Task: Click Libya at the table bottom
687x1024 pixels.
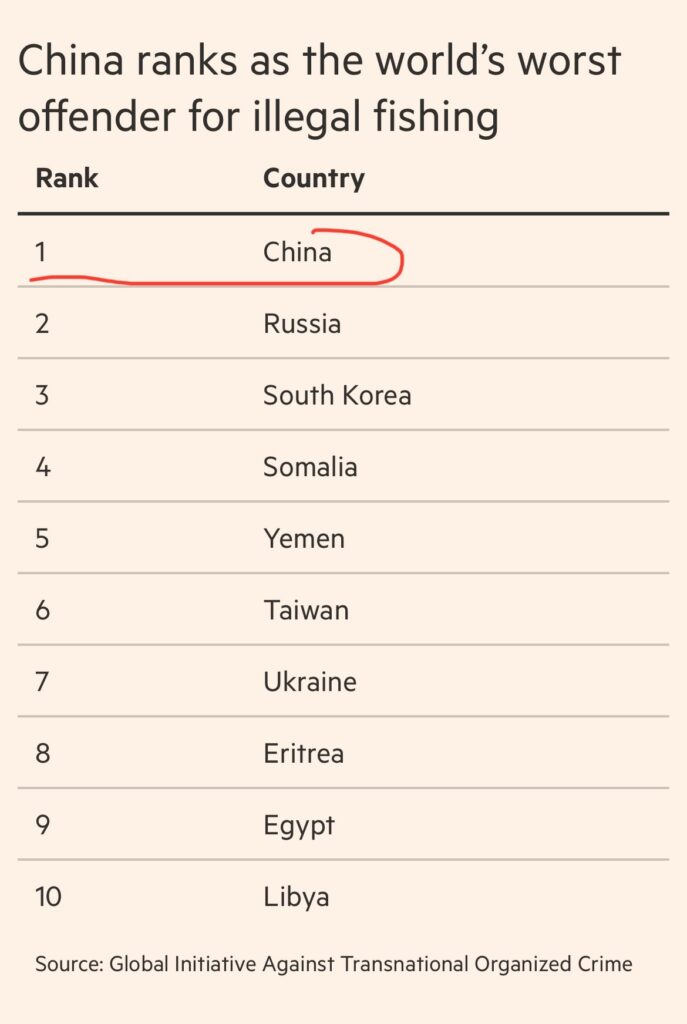Action: 296,897
